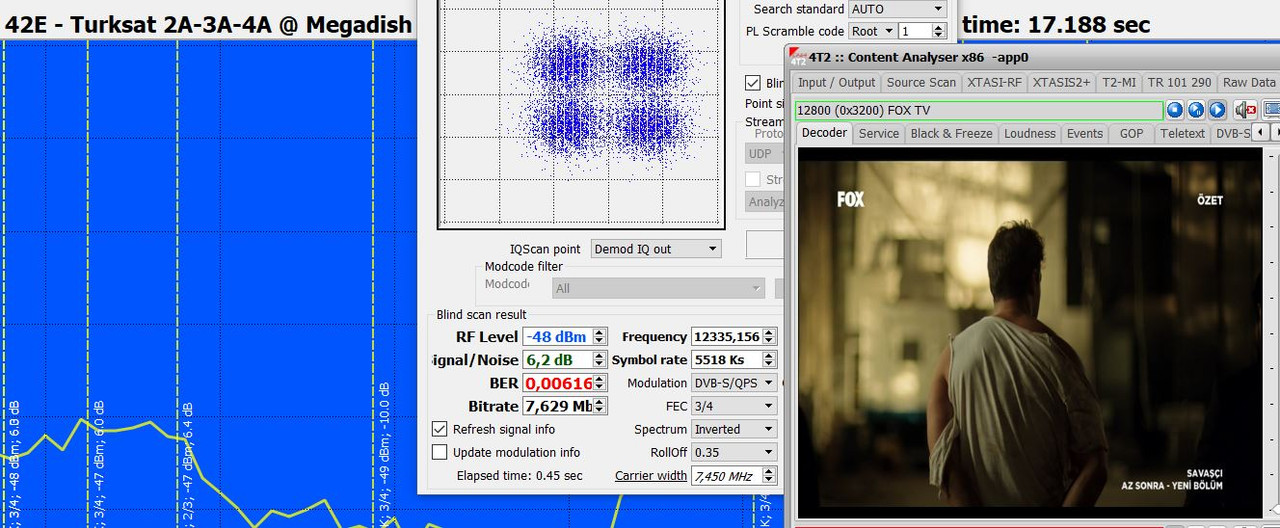1280x528 pixels.
Task: Click the Symbol rate stepper arrows
Action: 769,360
